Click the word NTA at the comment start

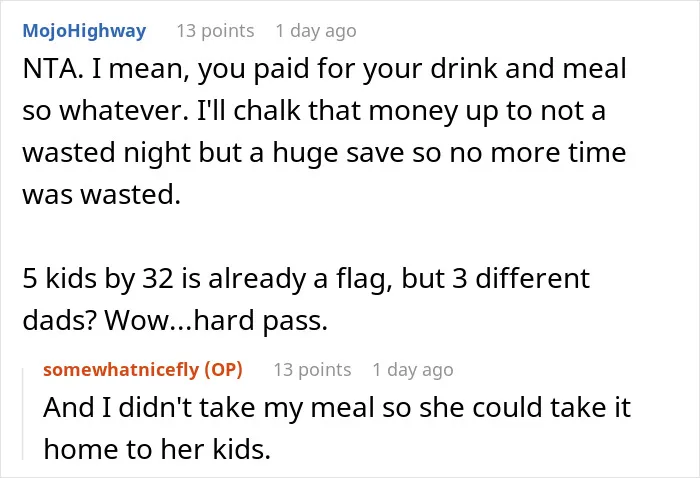click(x=50, y=69)
